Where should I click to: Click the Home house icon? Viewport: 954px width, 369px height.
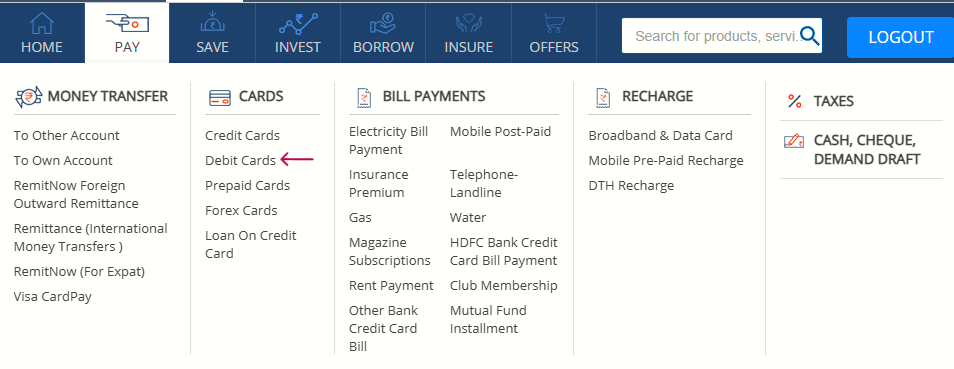coord(42,24)
